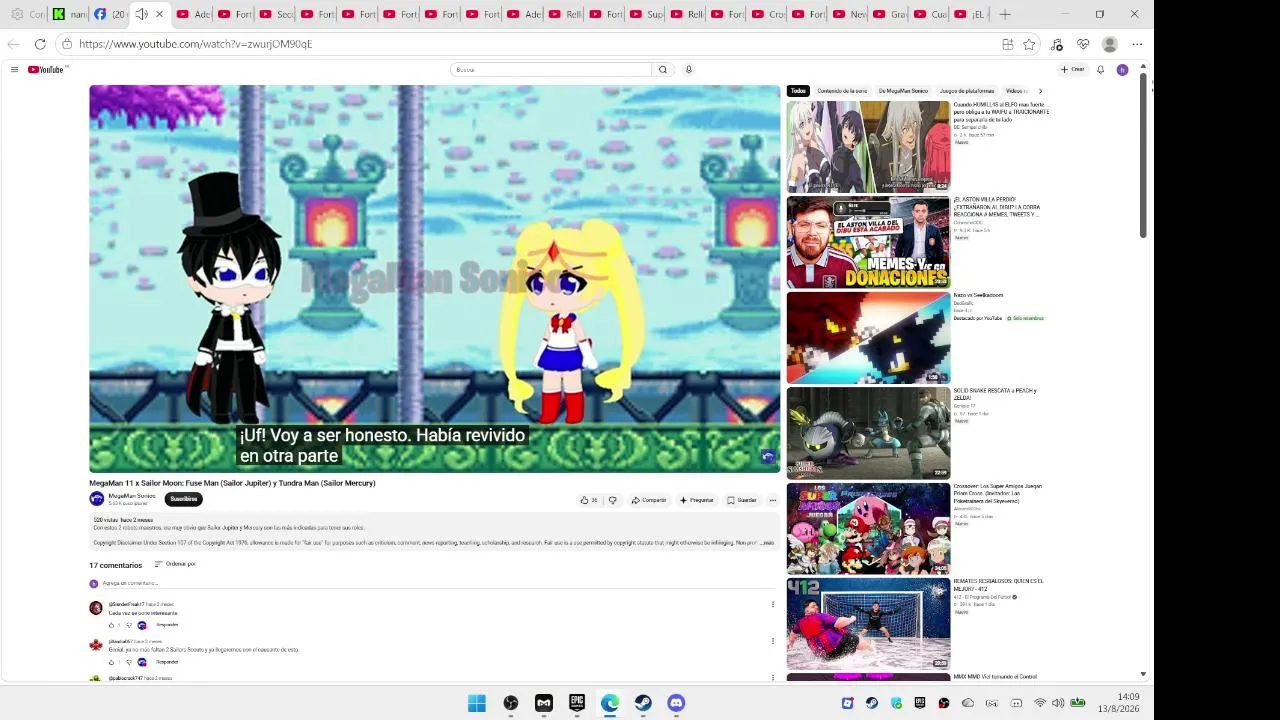This screenshot has height=720, width=1280.
Task: Show more filter chips with the arrow
Action: tap(1040, 91)
